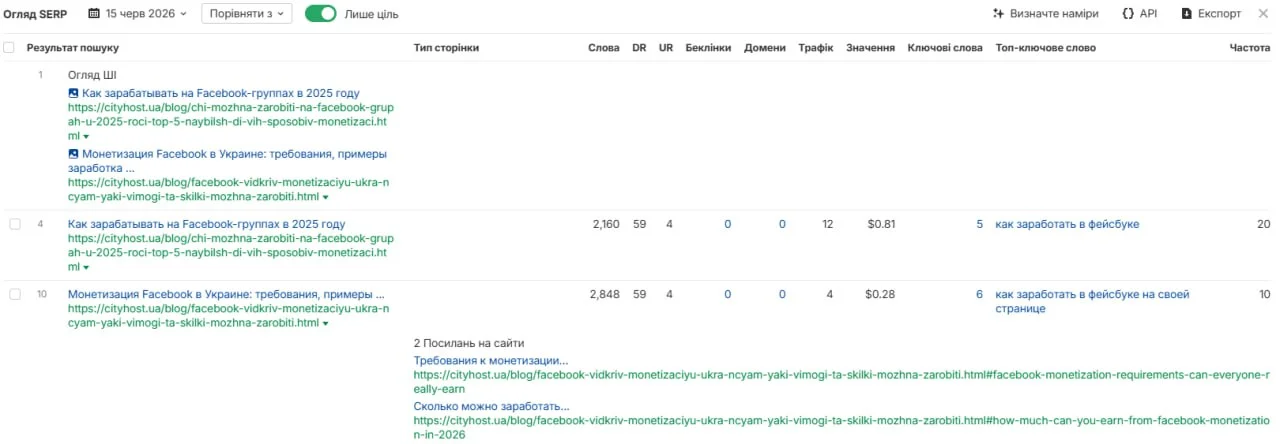Tick the select-all checkbox in header
Viewport: 1280px width, 444px height.
[x=10, y=48]
